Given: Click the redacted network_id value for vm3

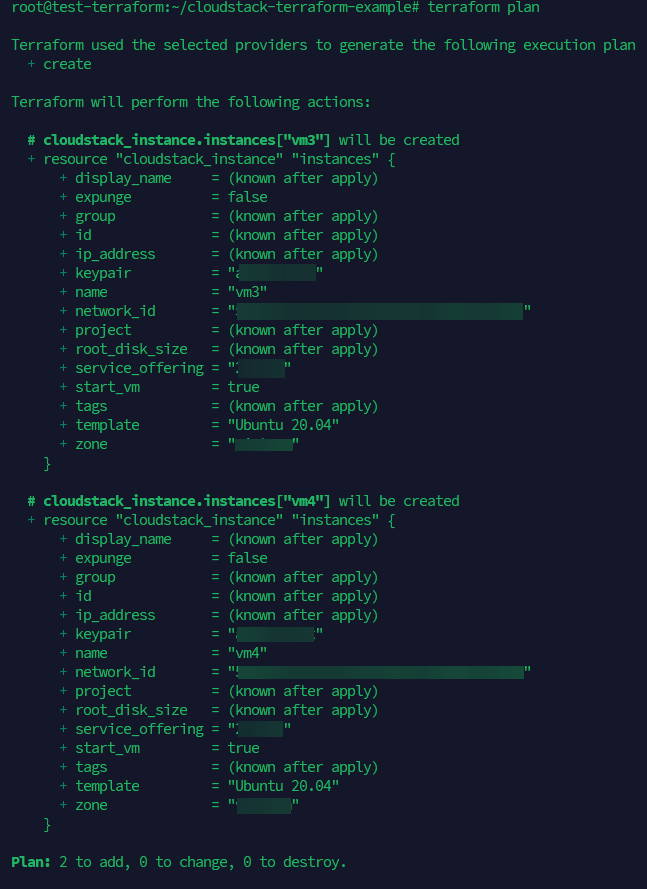Looking at the screenshot, I should click(x=379, y=311).
